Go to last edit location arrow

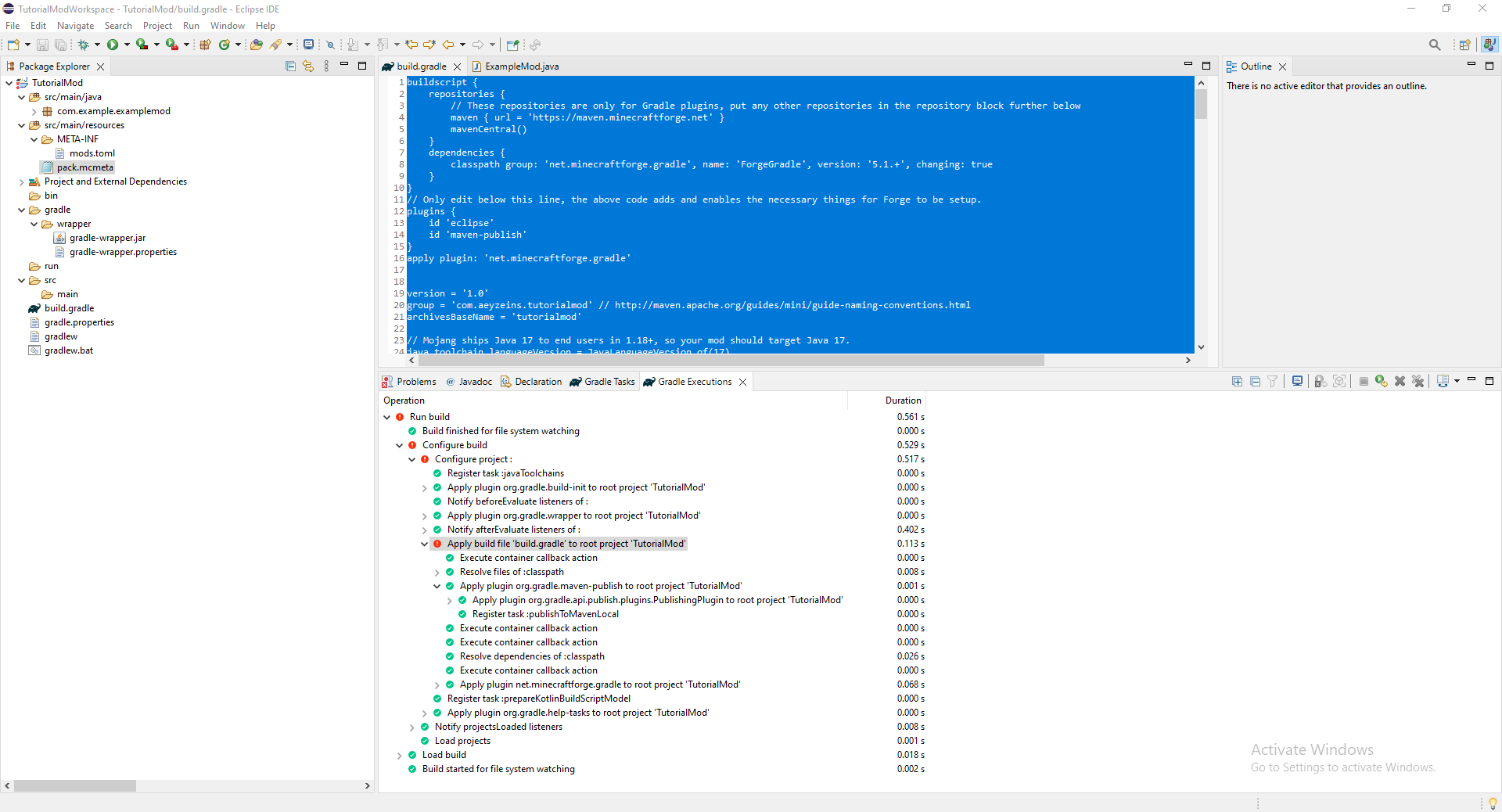(411, 45)
